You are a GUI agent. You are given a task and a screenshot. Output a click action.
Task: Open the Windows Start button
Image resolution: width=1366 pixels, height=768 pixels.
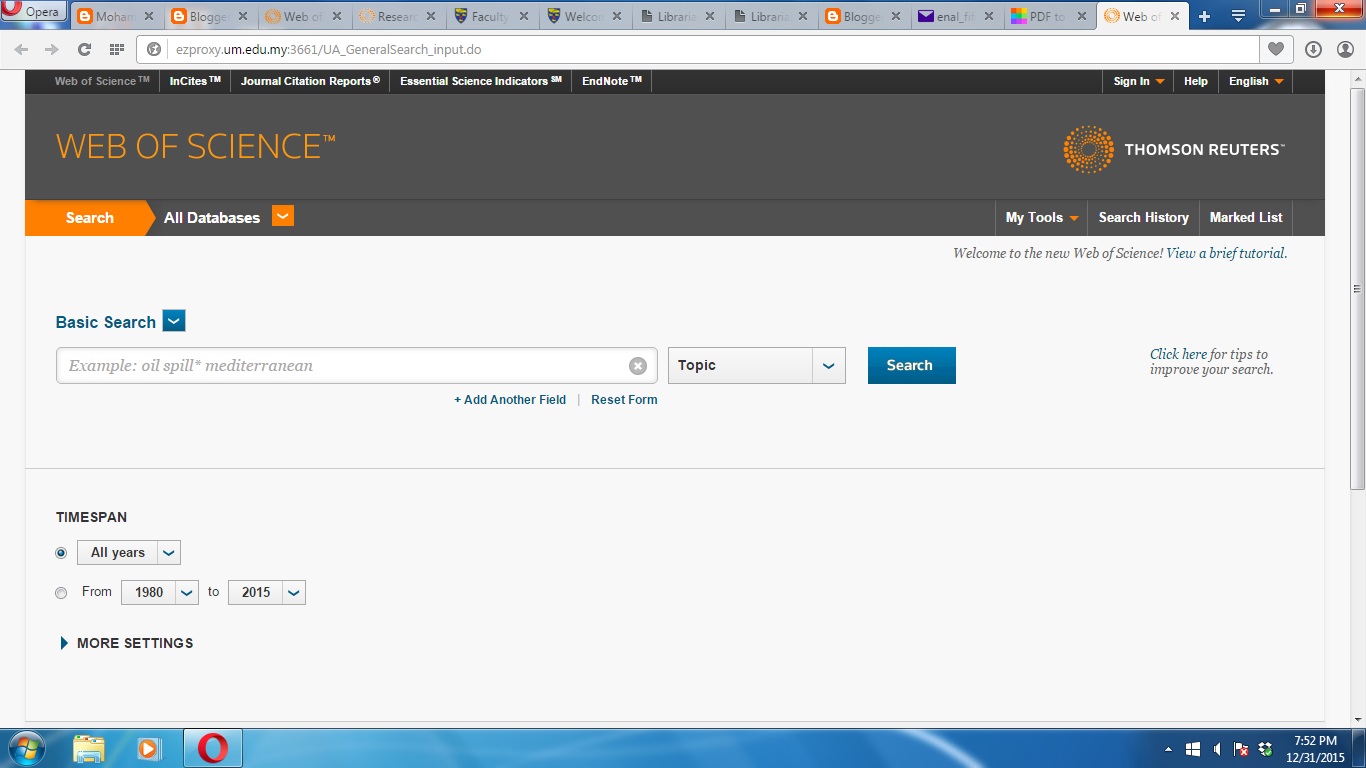25,748
